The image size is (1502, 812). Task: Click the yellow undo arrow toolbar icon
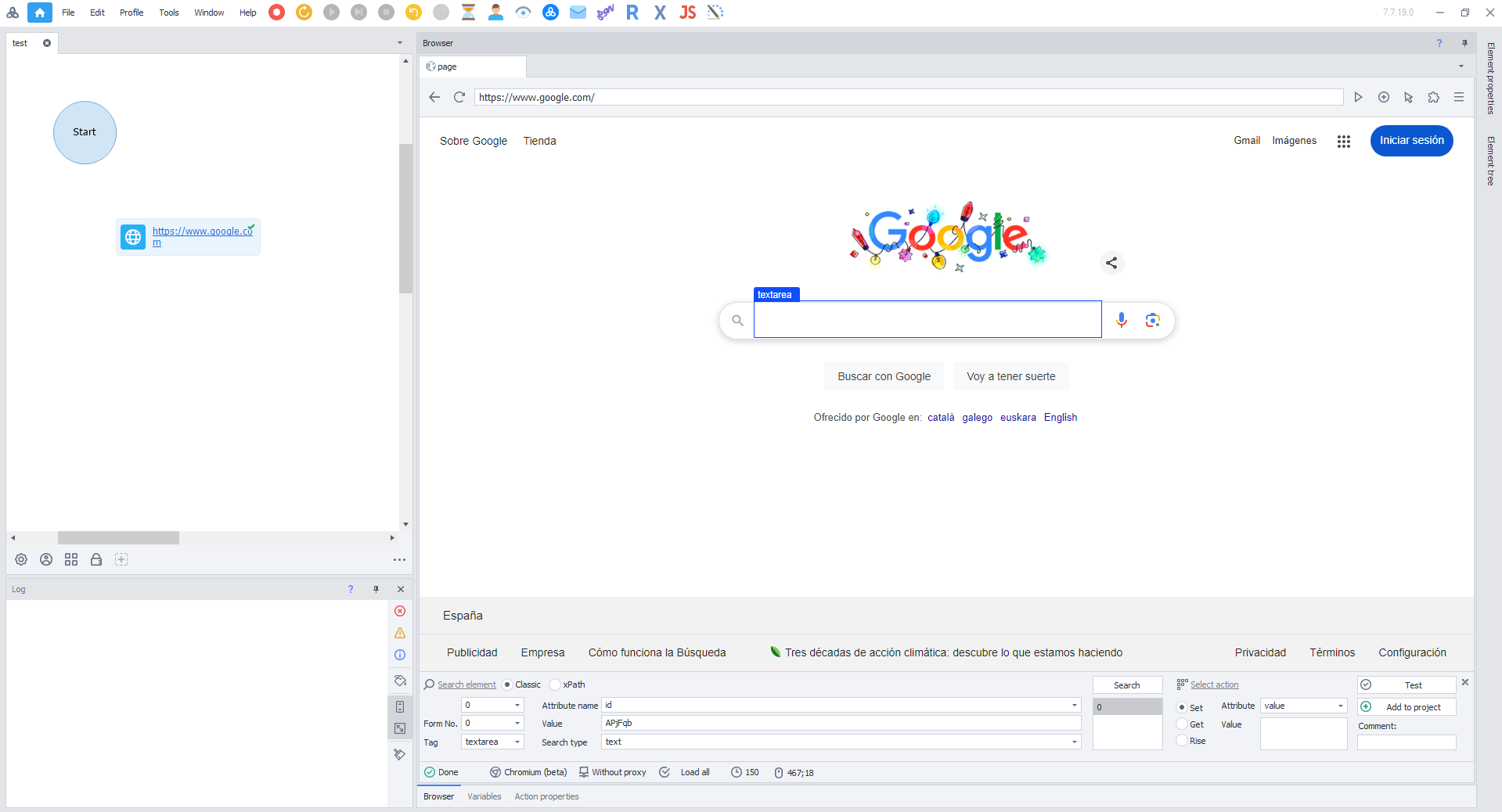pos(414,13)
